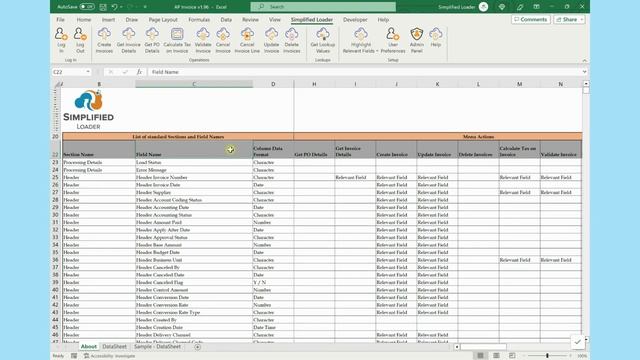Switch to the Home ribbon tab

(x=84, y=20)
